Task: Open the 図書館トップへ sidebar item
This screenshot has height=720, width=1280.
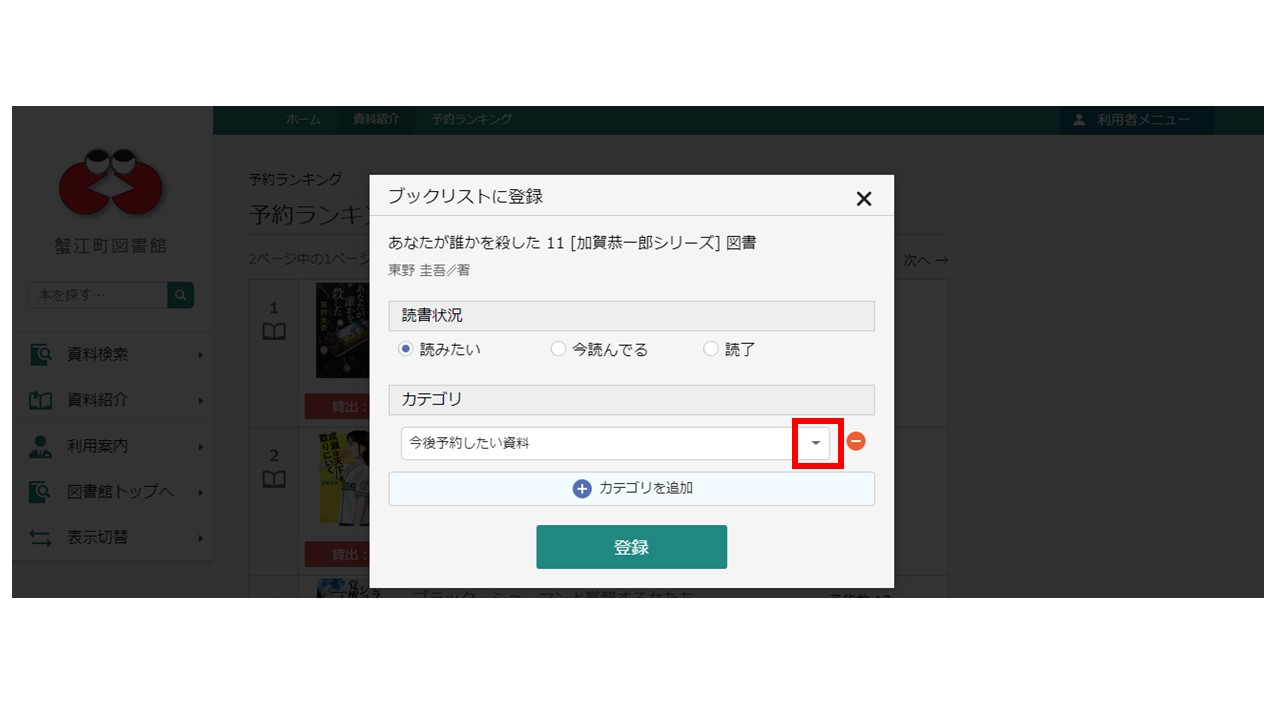Action: click(x=112, y=492)
